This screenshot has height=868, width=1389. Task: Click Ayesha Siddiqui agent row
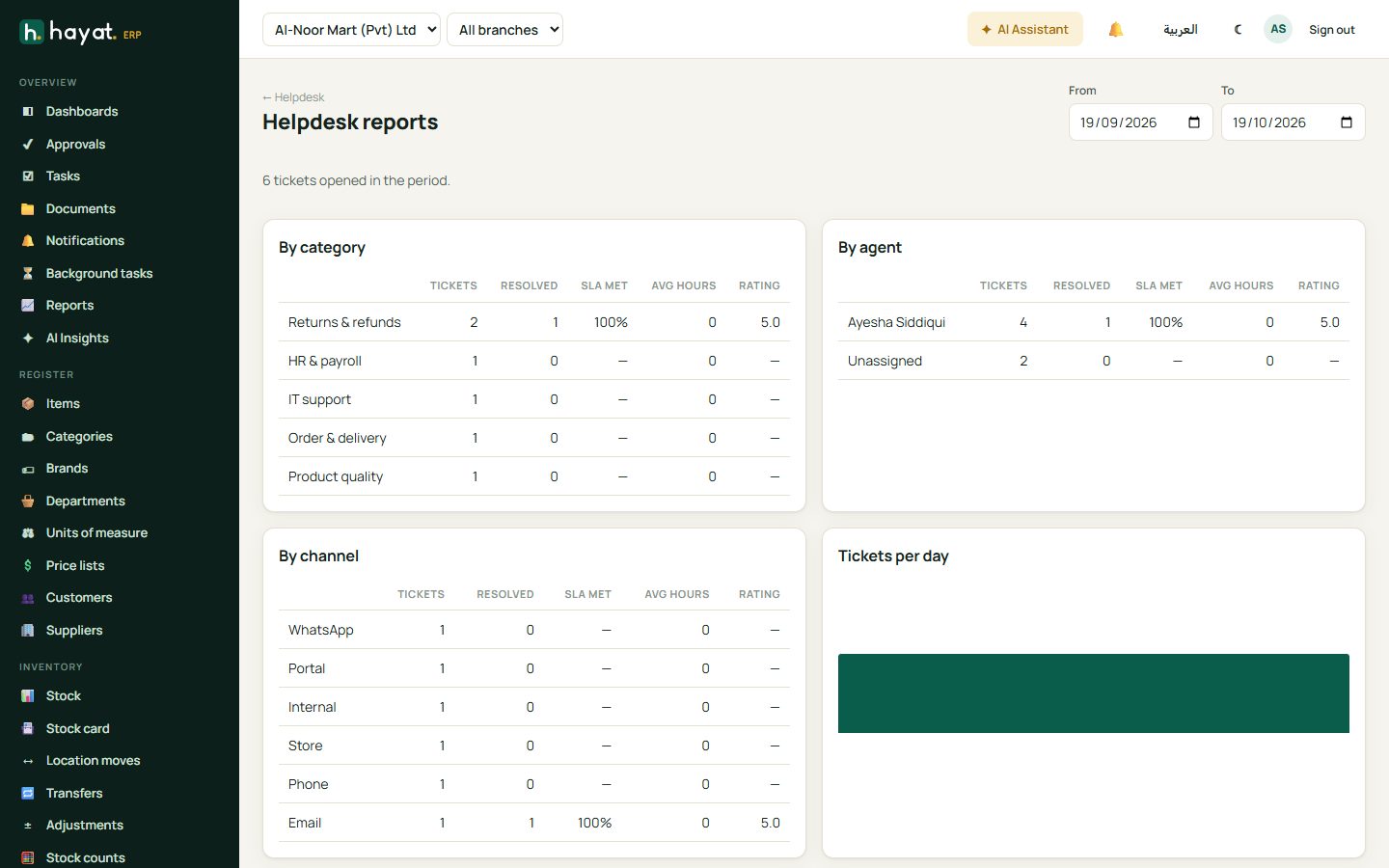pyautogui.click(x=1094, y=322)
